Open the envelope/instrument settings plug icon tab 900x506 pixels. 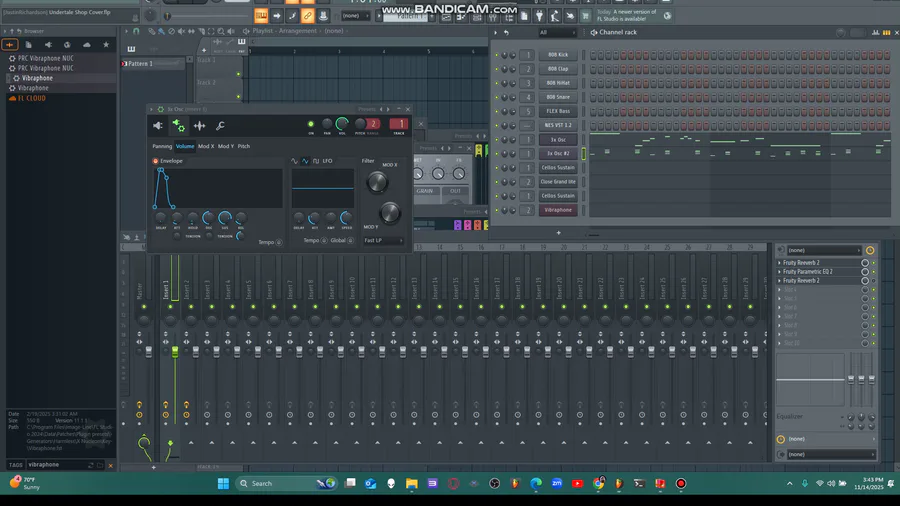pos(179,126)
